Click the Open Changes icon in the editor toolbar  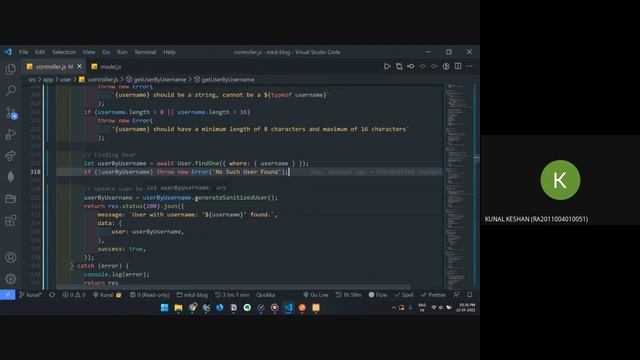(399, 66)
